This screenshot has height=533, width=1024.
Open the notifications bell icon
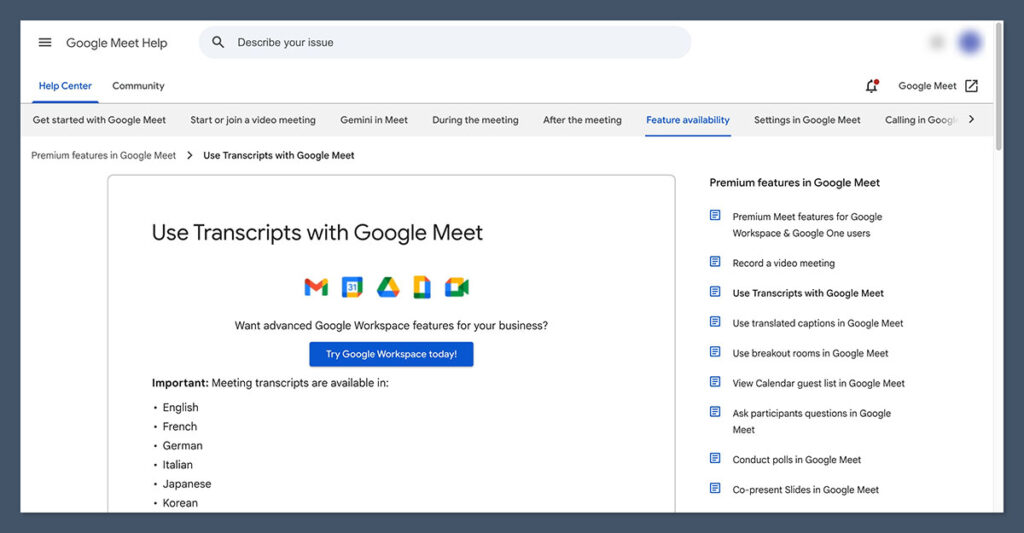click(872, 86)
